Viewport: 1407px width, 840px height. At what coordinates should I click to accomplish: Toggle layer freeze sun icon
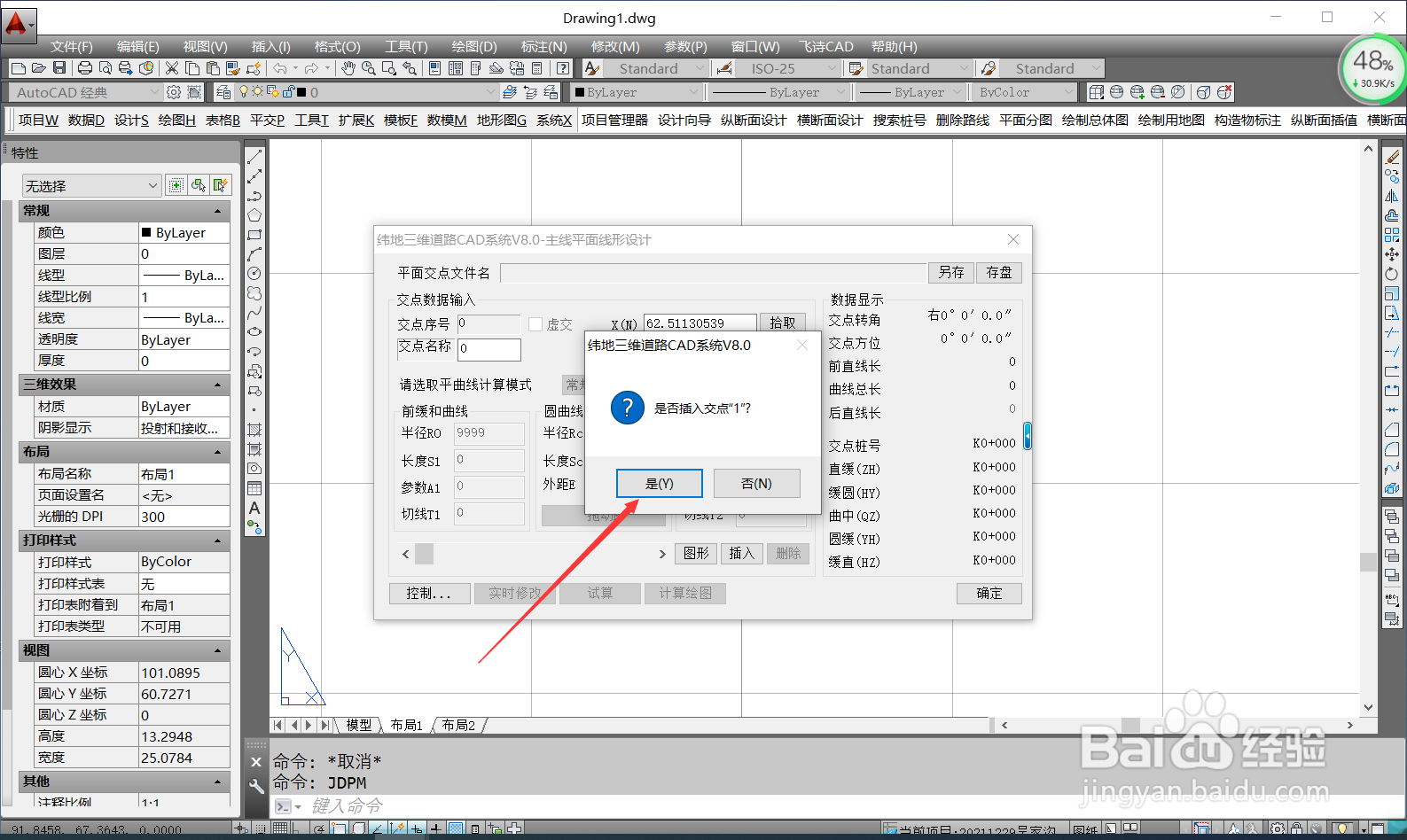point(258,92)
